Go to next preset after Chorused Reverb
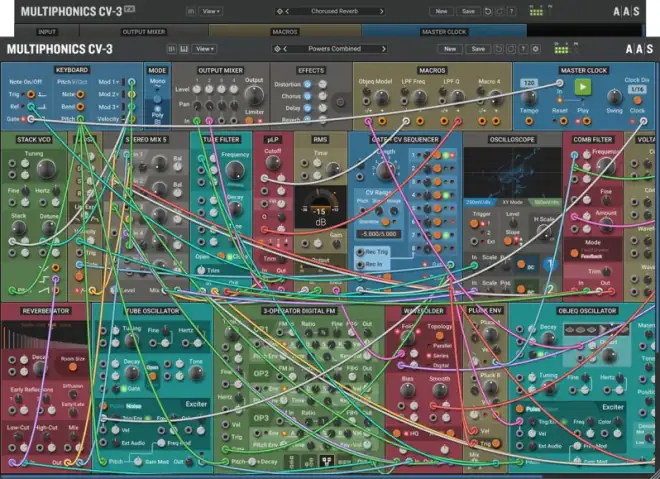Viewport: 660px width, 479px height. [x=381, y=11]
